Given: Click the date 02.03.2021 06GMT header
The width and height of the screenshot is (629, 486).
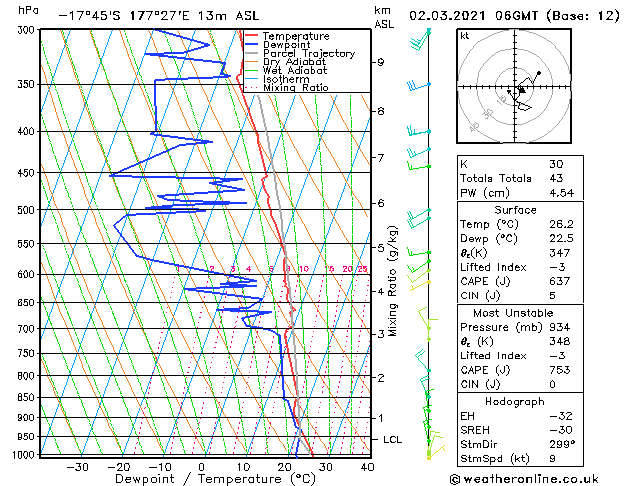Looking at the screenshot, I should [x=473, y=16].
